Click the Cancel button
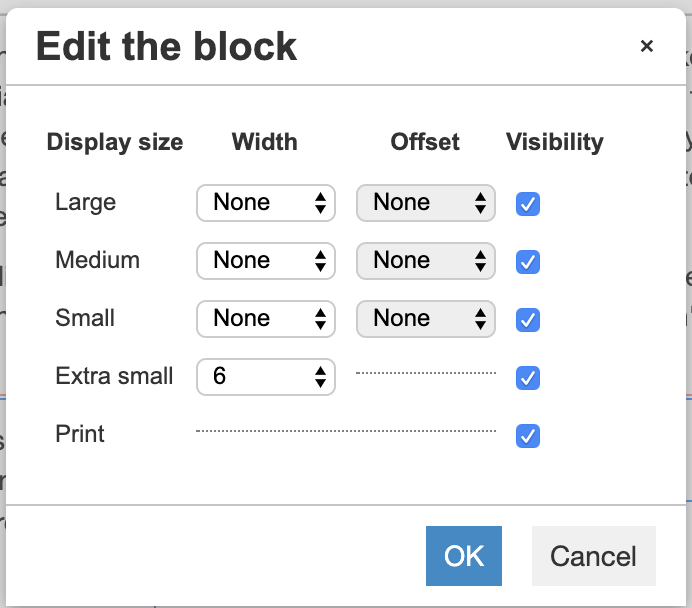Screen dimensions: 692x608 coord(594,556)
